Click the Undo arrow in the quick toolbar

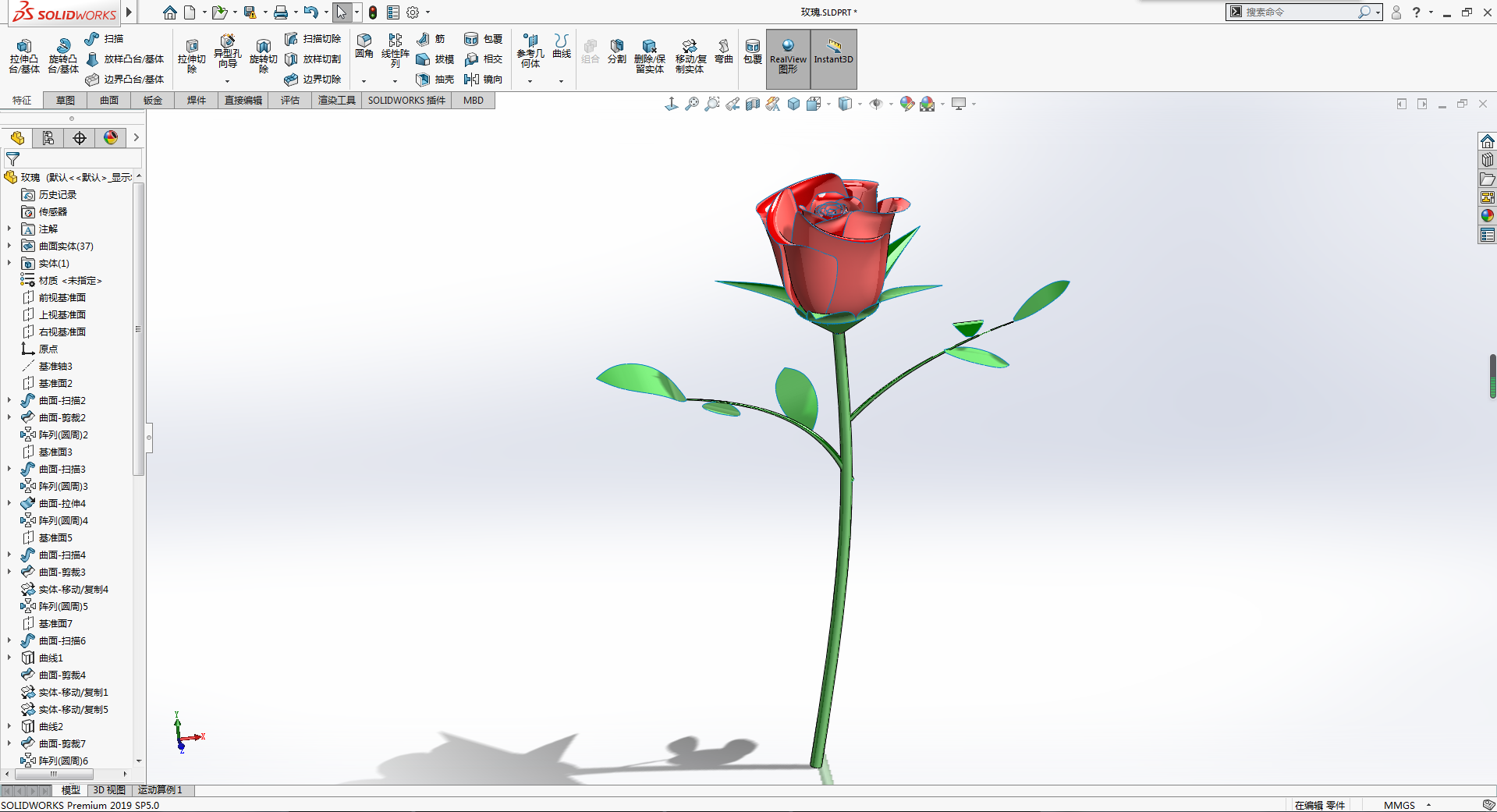coord(310,12)
